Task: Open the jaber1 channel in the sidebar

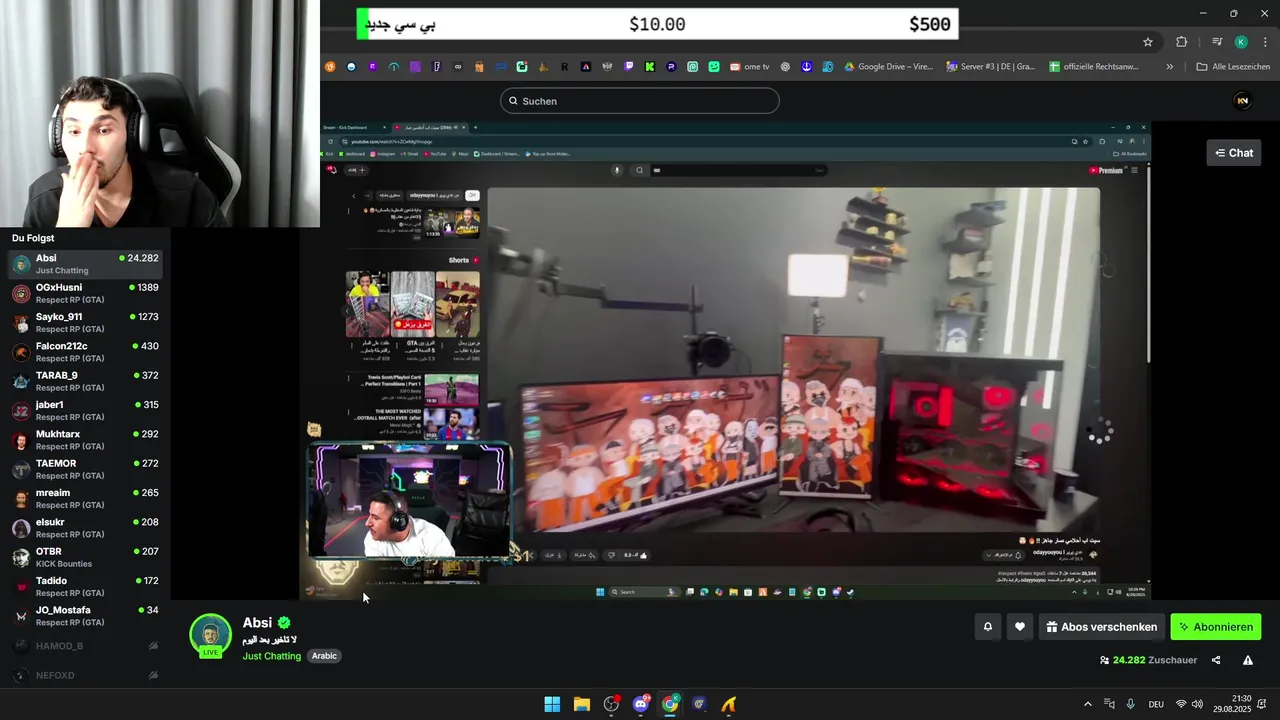Action: click(85, 410)
